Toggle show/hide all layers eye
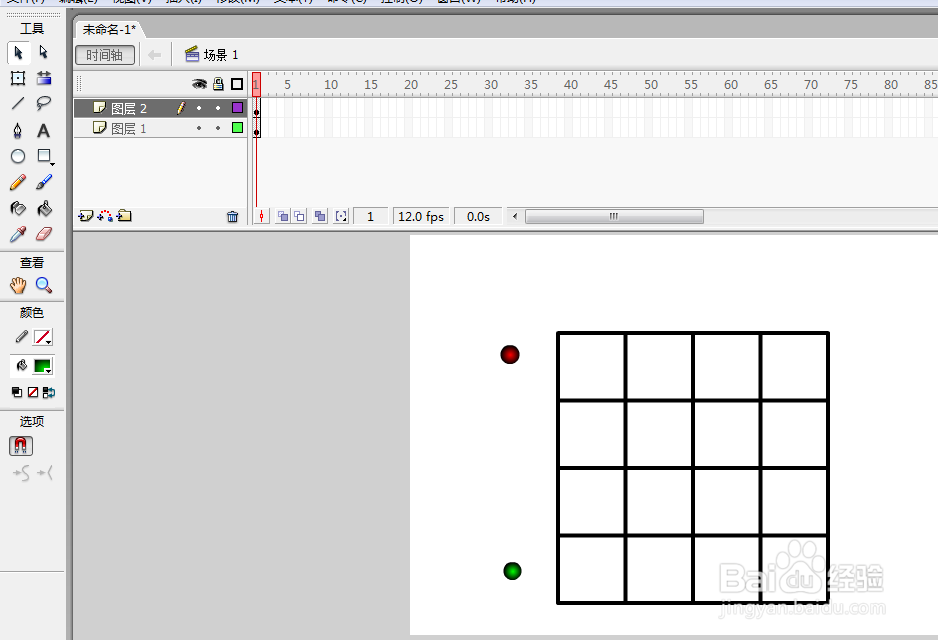Viewport: 938px width, 640px height. (199, 84)
